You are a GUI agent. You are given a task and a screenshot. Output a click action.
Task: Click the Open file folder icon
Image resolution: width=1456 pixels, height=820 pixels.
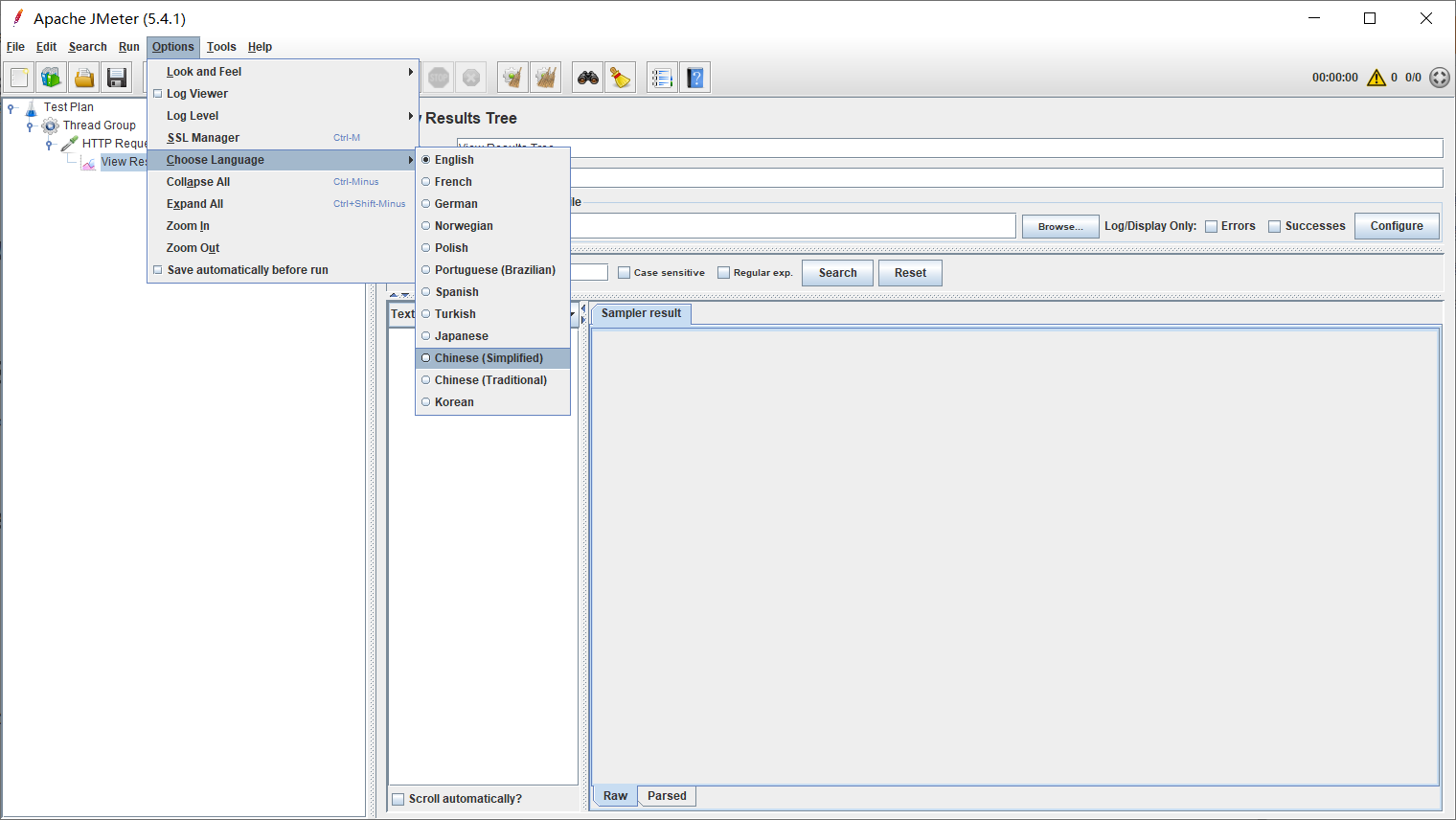pos(84,78)
